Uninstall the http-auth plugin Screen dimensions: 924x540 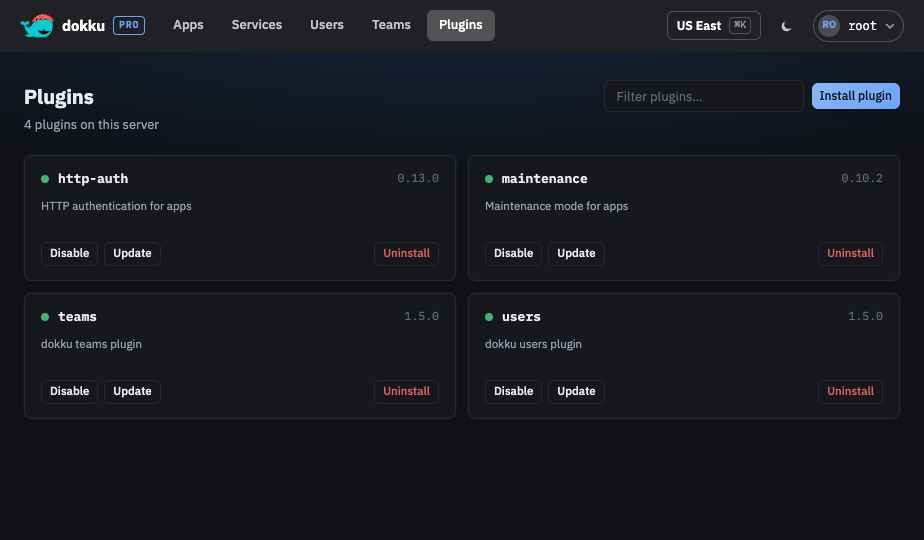click(407, 253)
